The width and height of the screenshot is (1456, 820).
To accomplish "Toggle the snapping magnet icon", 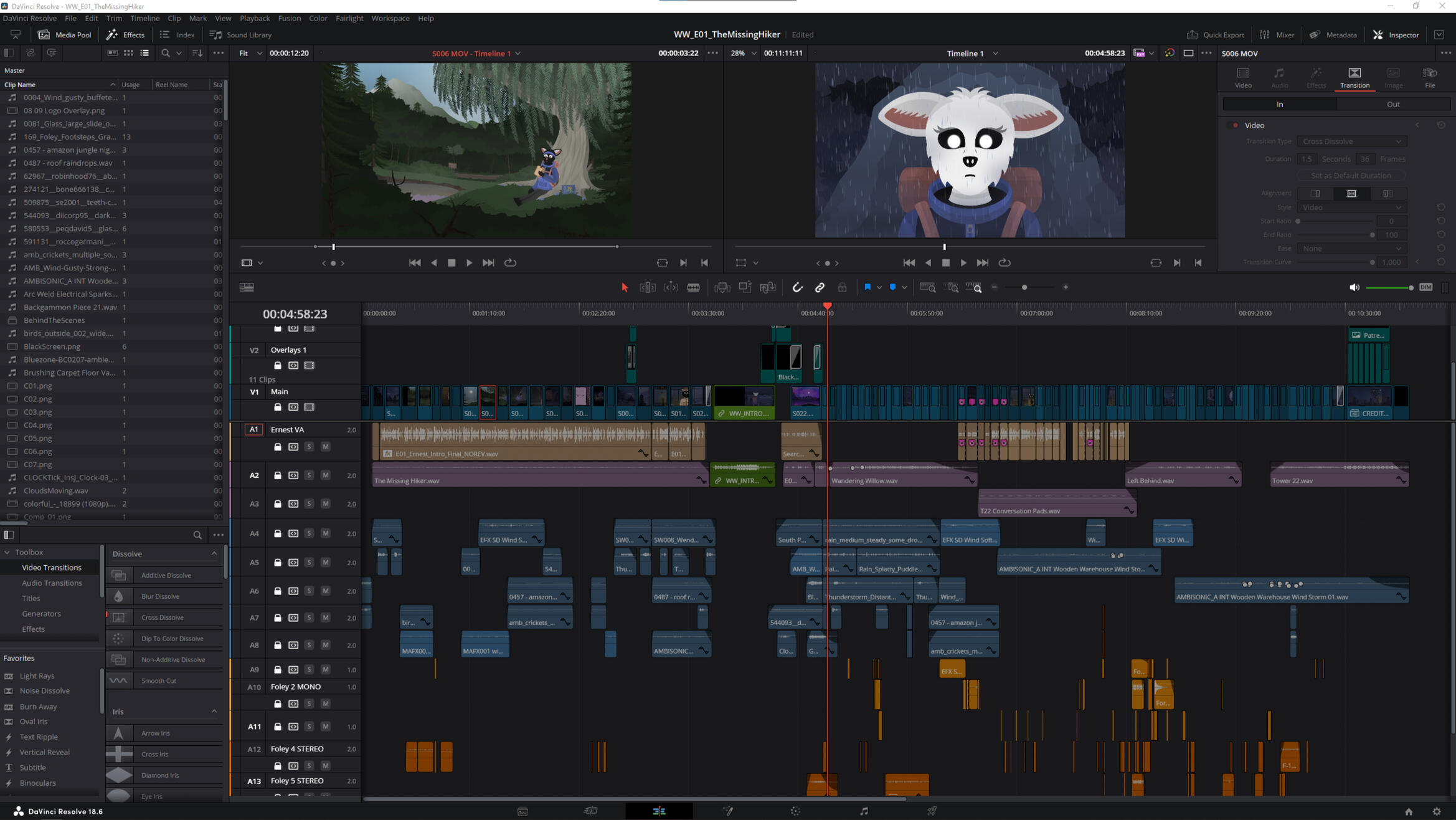I will (798, 287).
